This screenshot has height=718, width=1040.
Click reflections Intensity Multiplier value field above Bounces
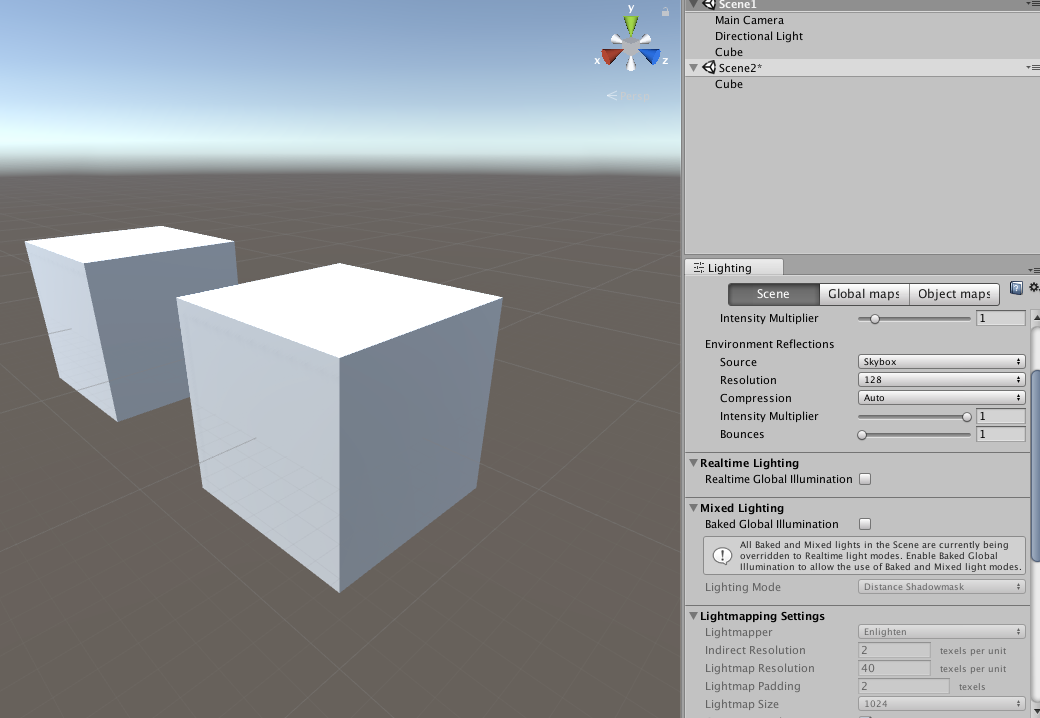pyautogui.click(x=1001, y=416)
